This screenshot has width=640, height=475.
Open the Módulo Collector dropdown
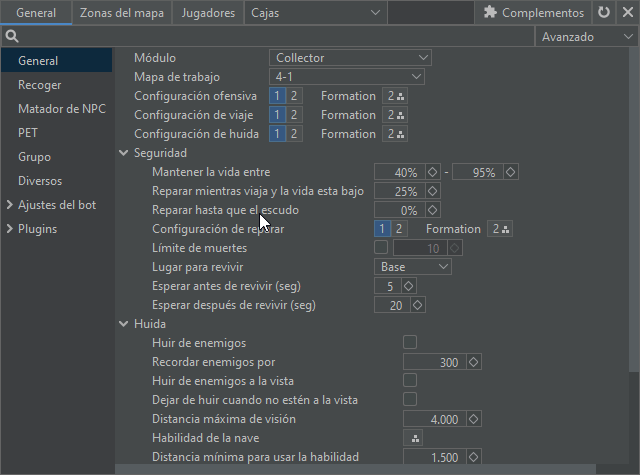[350, 58]
